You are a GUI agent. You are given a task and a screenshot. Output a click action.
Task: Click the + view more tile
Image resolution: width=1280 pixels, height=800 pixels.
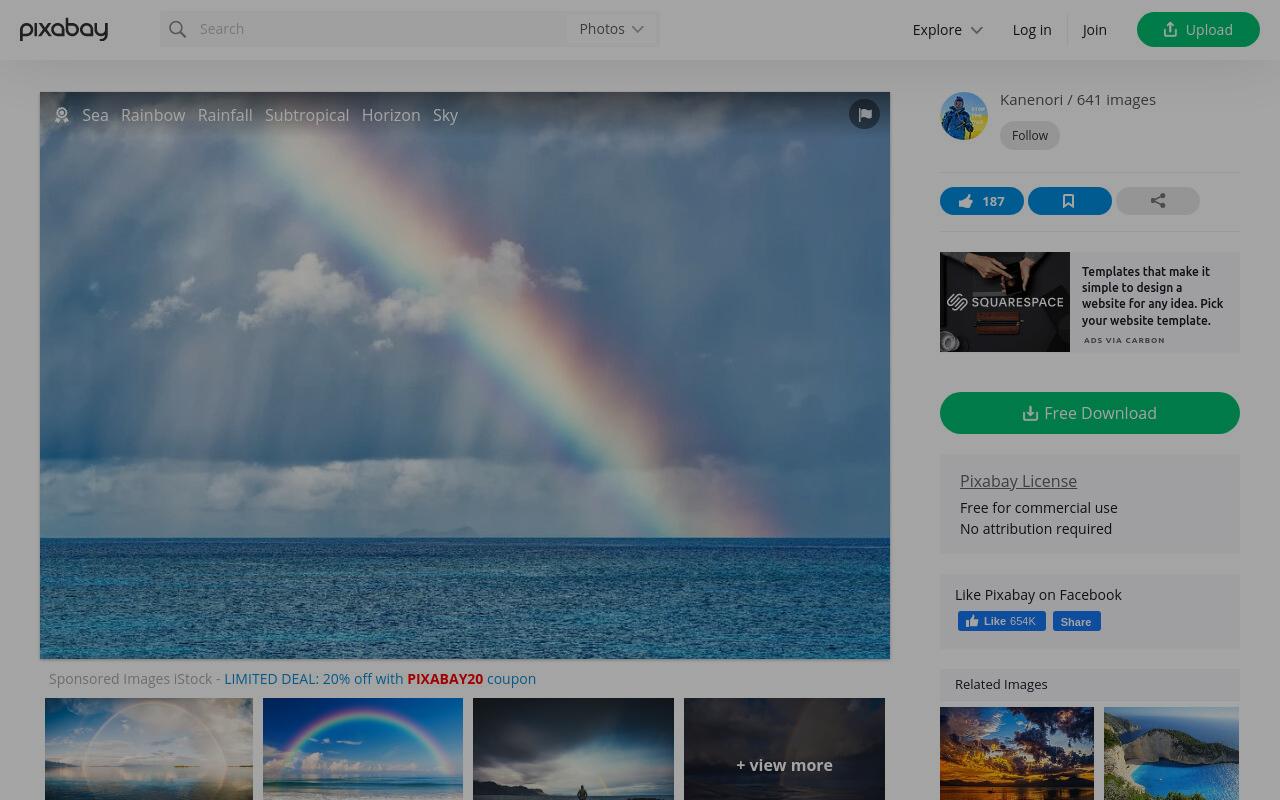[784, 749]
